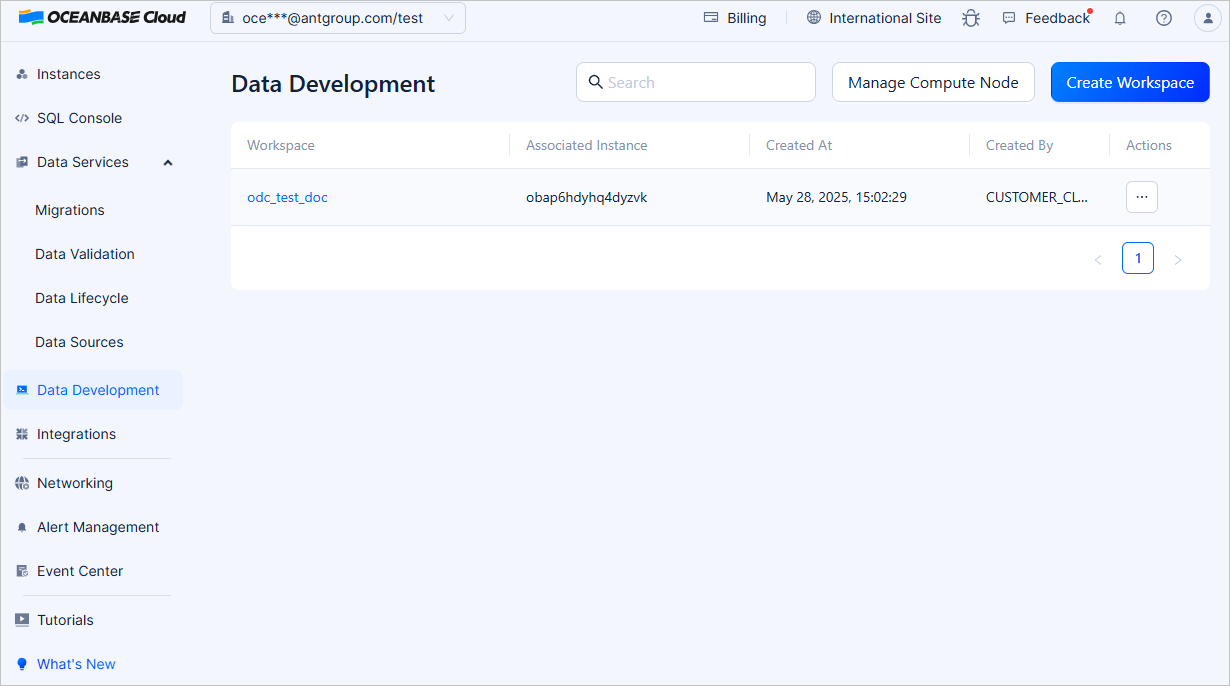Select page 1 in pagination
Viewport: 1230px width, 686px height.
[1137, 258]
